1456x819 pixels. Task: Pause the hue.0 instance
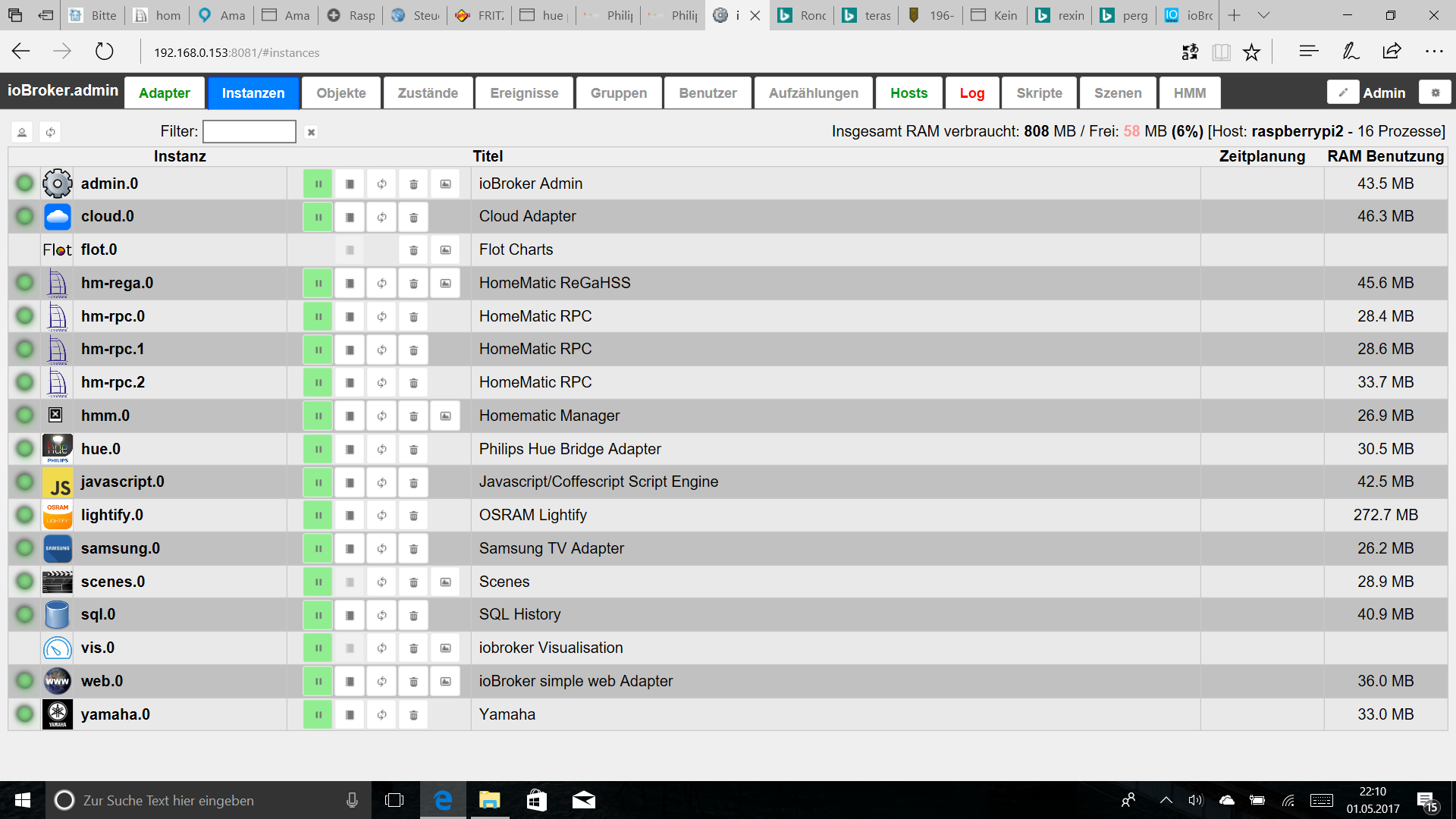coord(318,450)
